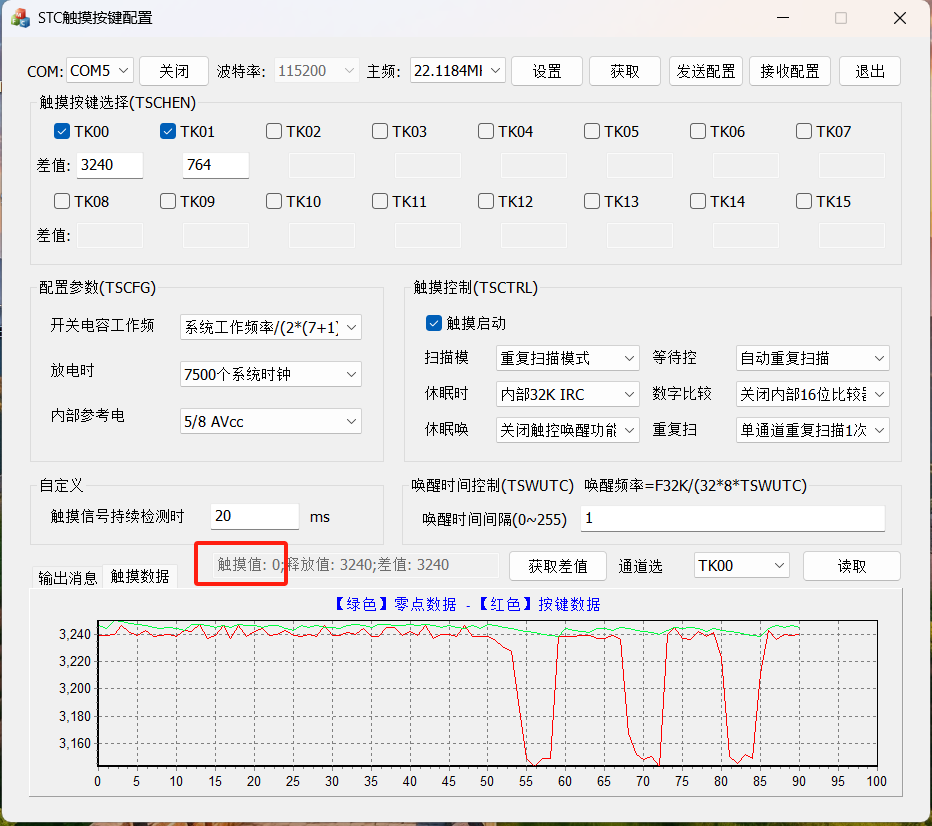
Task: Open the 开关电容工作频 dropdown
Action: (271, 327)
